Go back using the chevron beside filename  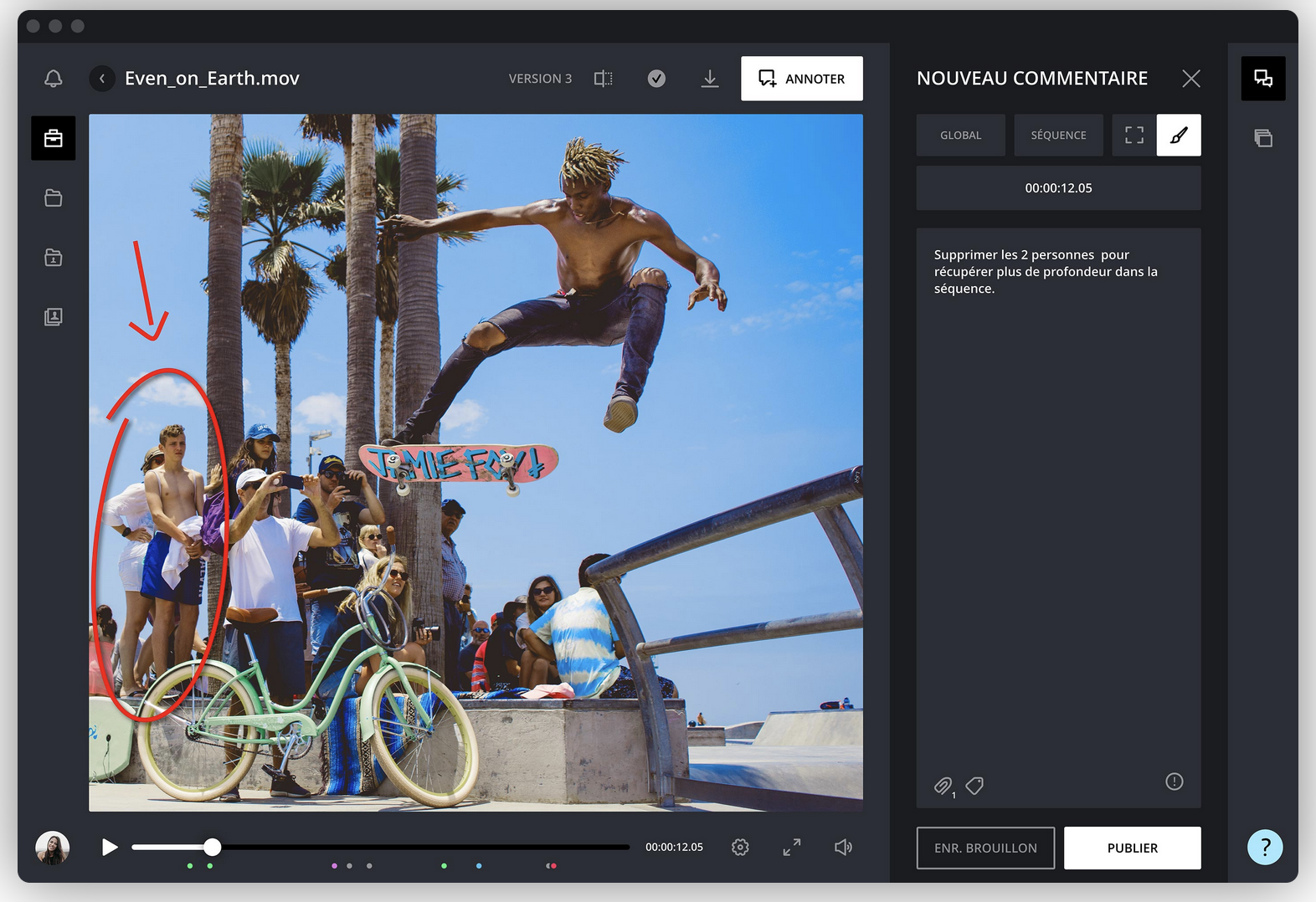click(102, 79)
